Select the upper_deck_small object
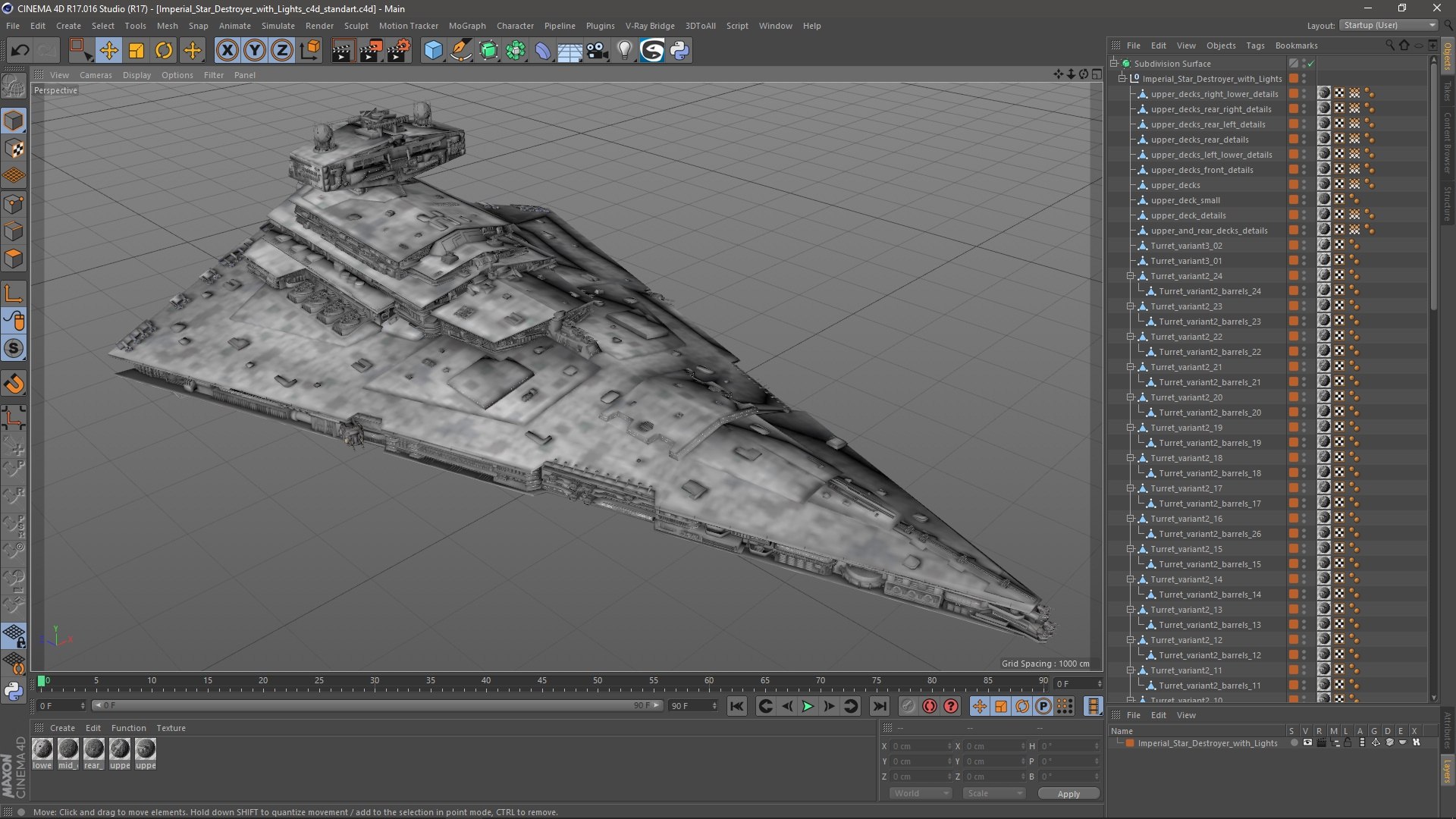 1185,200
